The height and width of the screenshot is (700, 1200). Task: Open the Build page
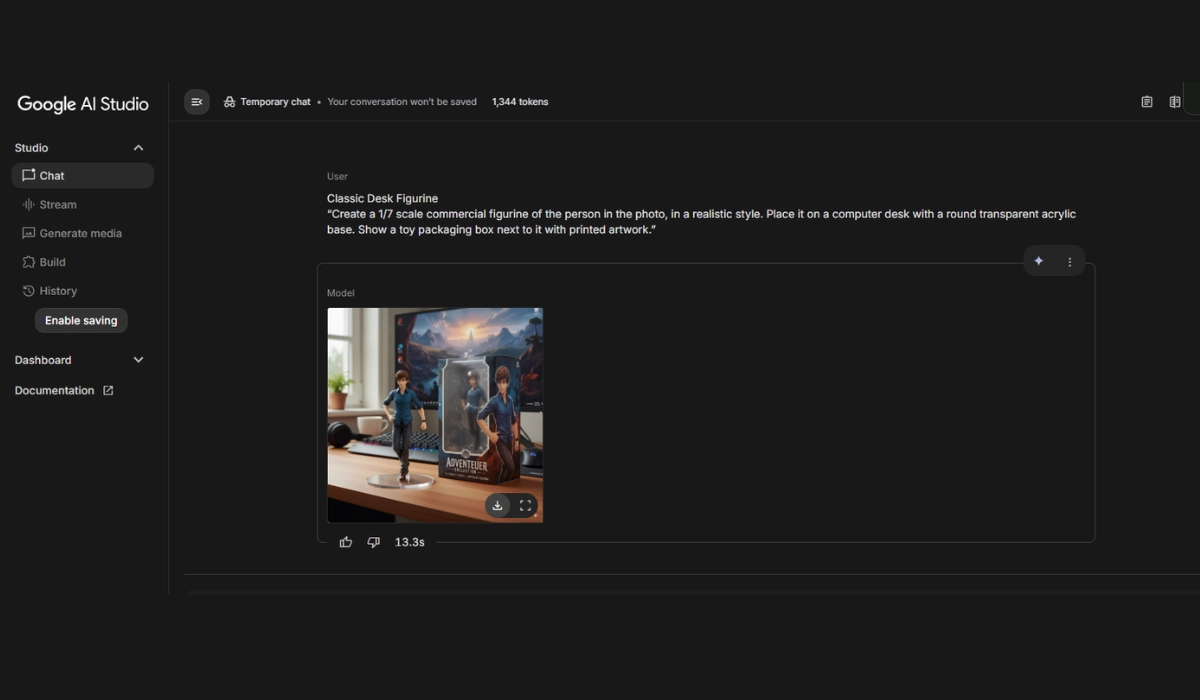pyautogui.click(x=52, y=262)
